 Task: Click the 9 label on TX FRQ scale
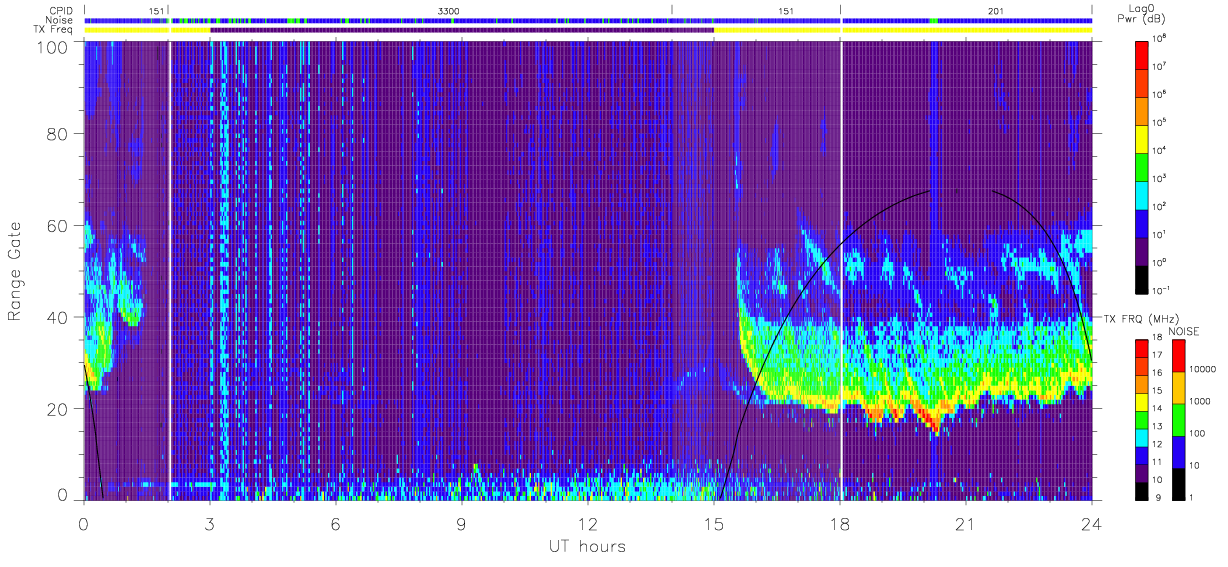pos(1157,498)
